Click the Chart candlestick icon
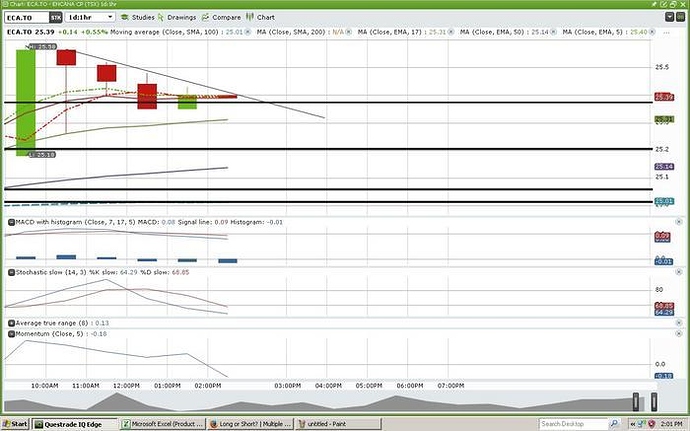 (250, 17)
